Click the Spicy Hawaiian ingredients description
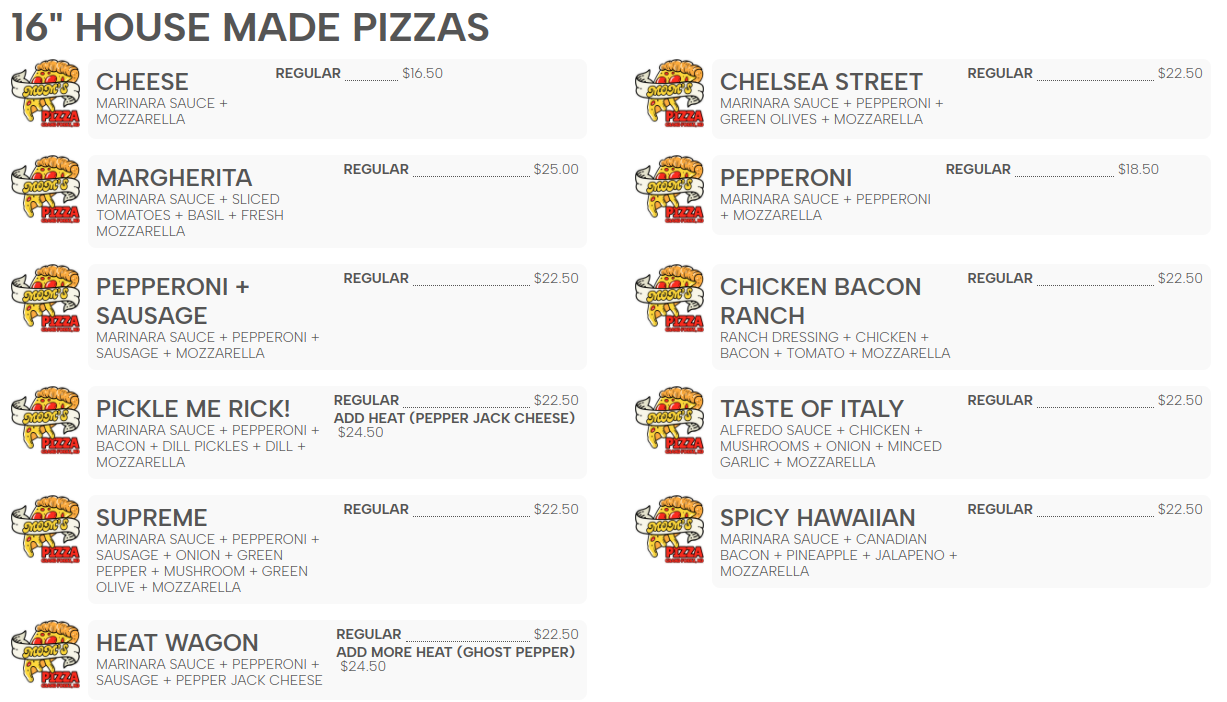This screenshot has width=1227, height=702. click(x=838, y=555)
